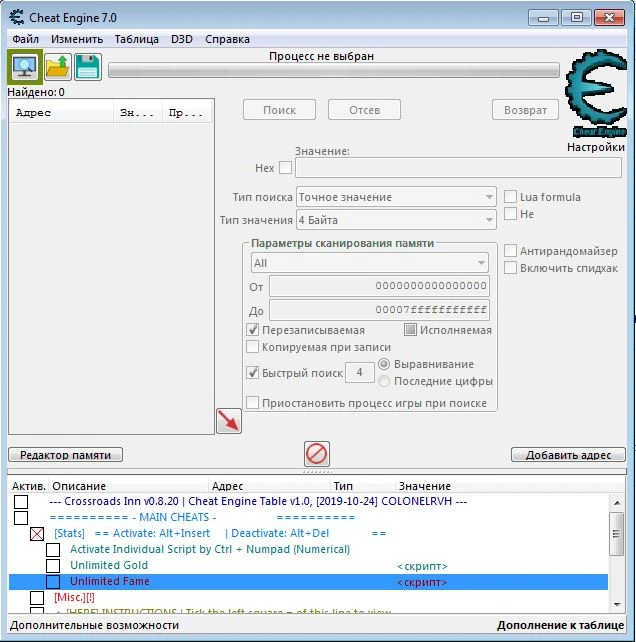The height and width of the screenshot is (642, 636).
Task: Click the scan progress bar
Action: pos(334,70)
